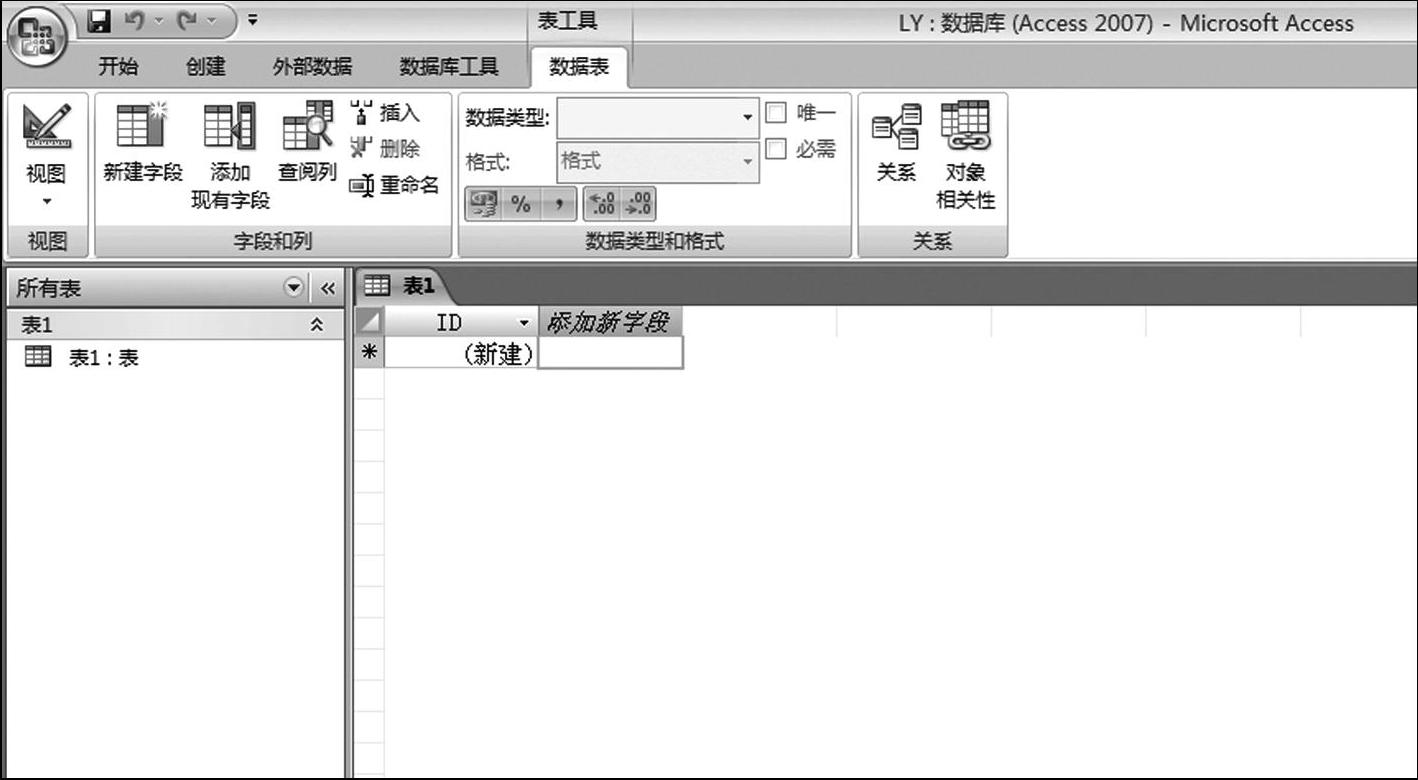Apply the currency number format icon

[484, 205]
